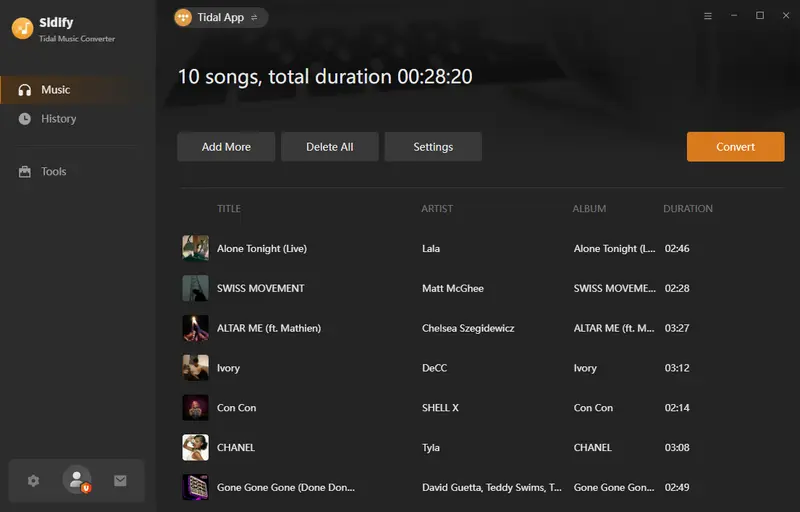Viewport: 800px width, 512px height.
Task: Click duration 03:27 of ALTAR ME
Action: tap(677, 328)
